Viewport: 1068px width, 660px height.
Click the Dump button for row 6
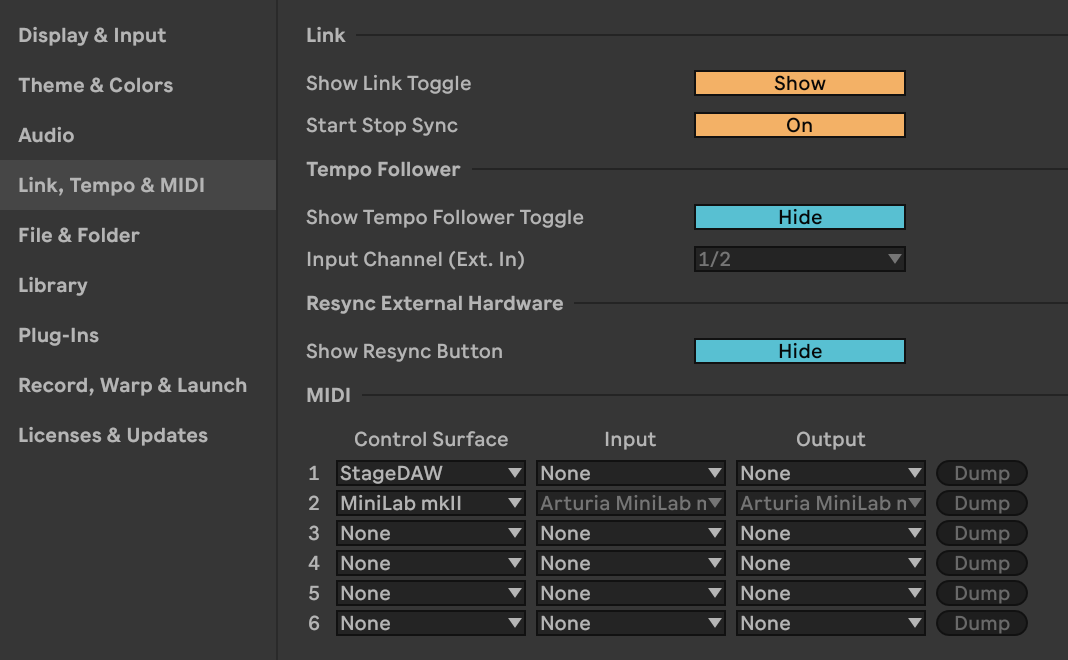pos(981,623)
